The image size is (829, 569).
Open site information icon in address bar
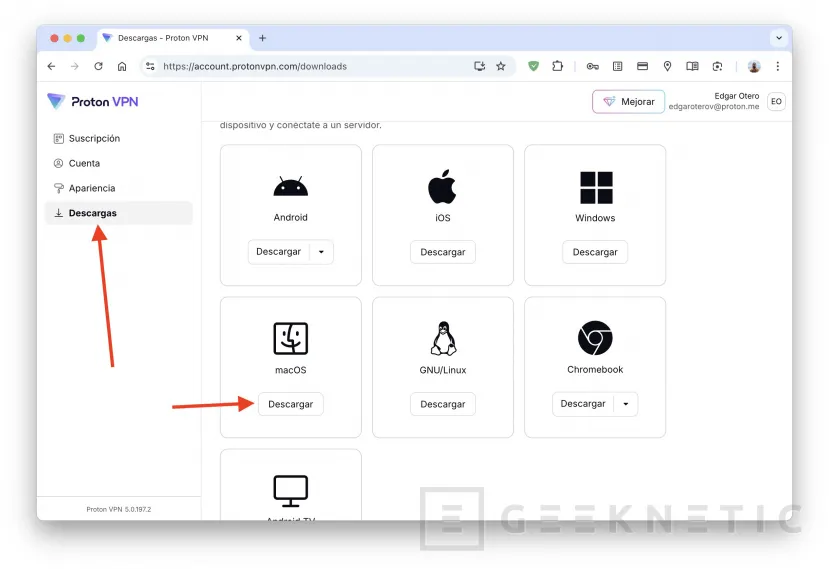click(x=150, y=66)
